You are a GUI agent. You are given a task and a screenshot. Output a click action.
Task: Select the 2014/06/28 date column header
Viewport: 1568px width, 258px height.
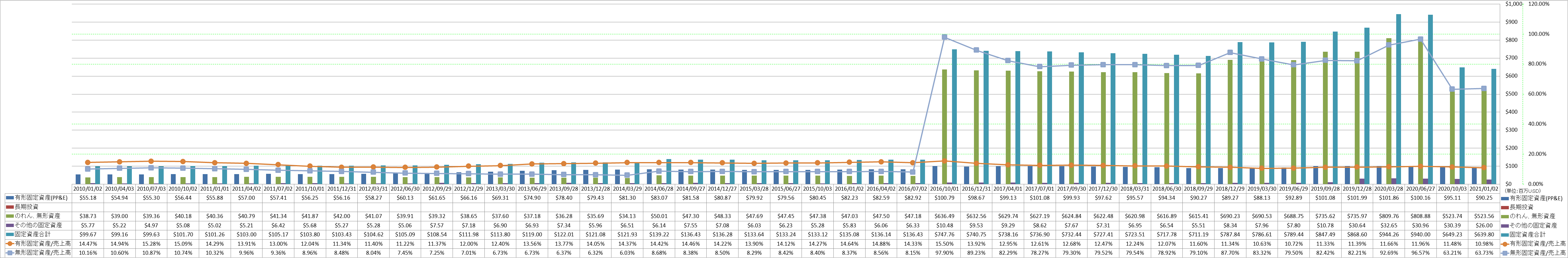(660, 190)
